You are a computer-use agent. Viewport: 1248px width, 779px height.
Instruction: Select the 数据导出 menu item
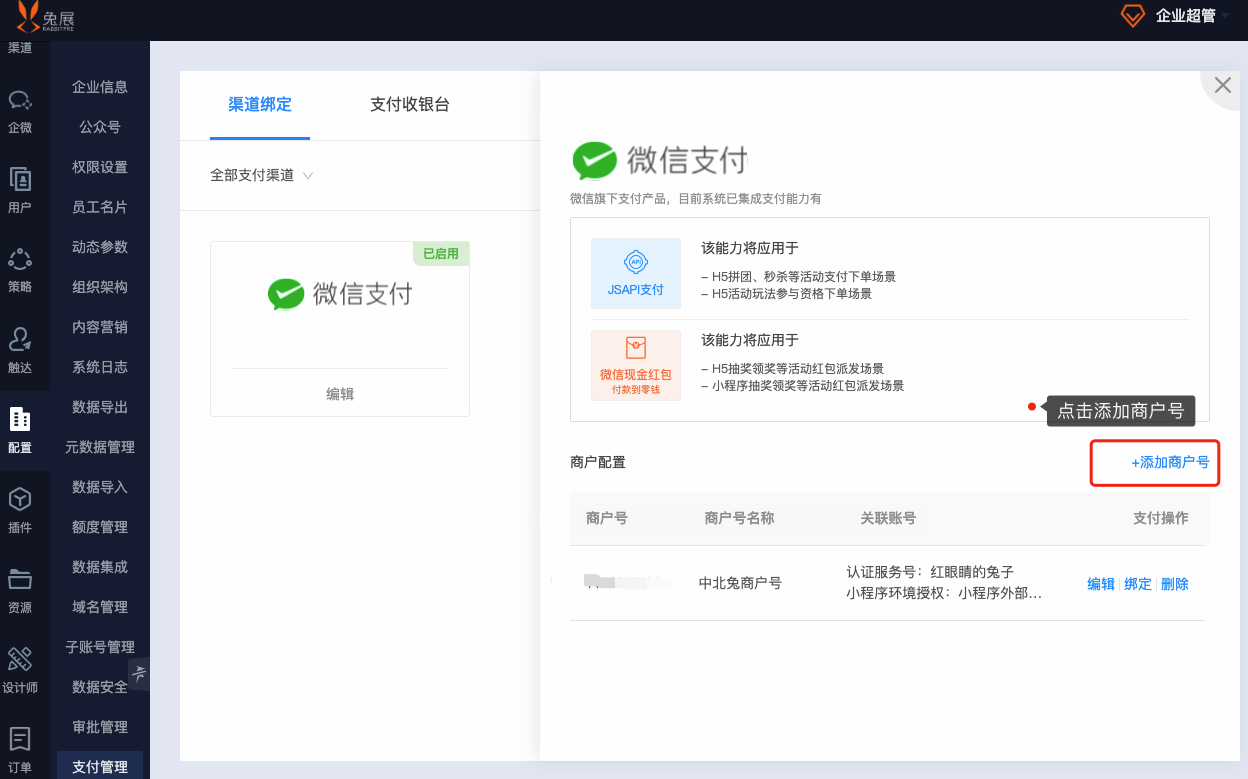coord(100,407)
